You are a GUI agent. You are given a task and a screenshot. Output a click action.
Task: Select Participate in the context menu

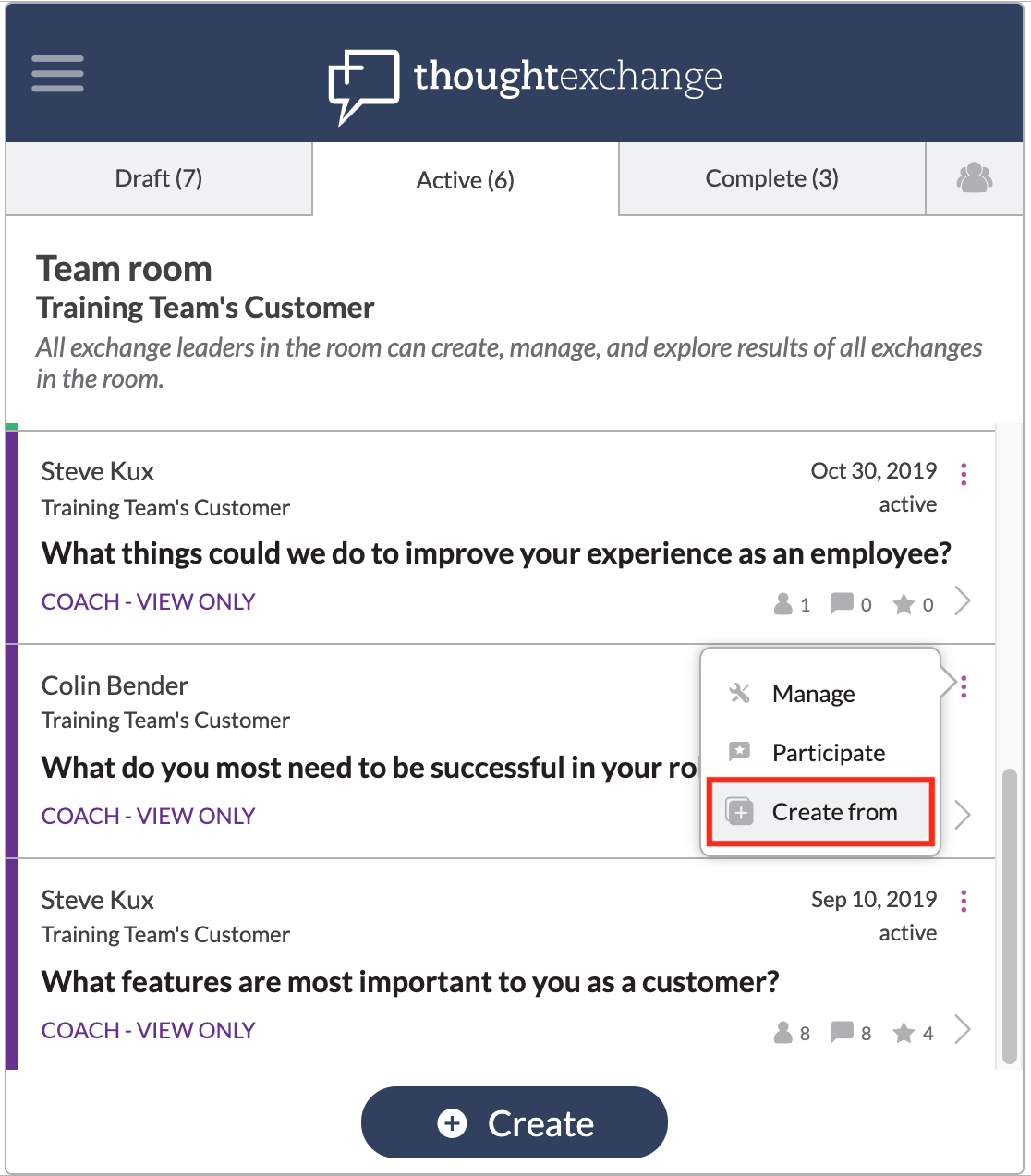[x=820, y=752]
